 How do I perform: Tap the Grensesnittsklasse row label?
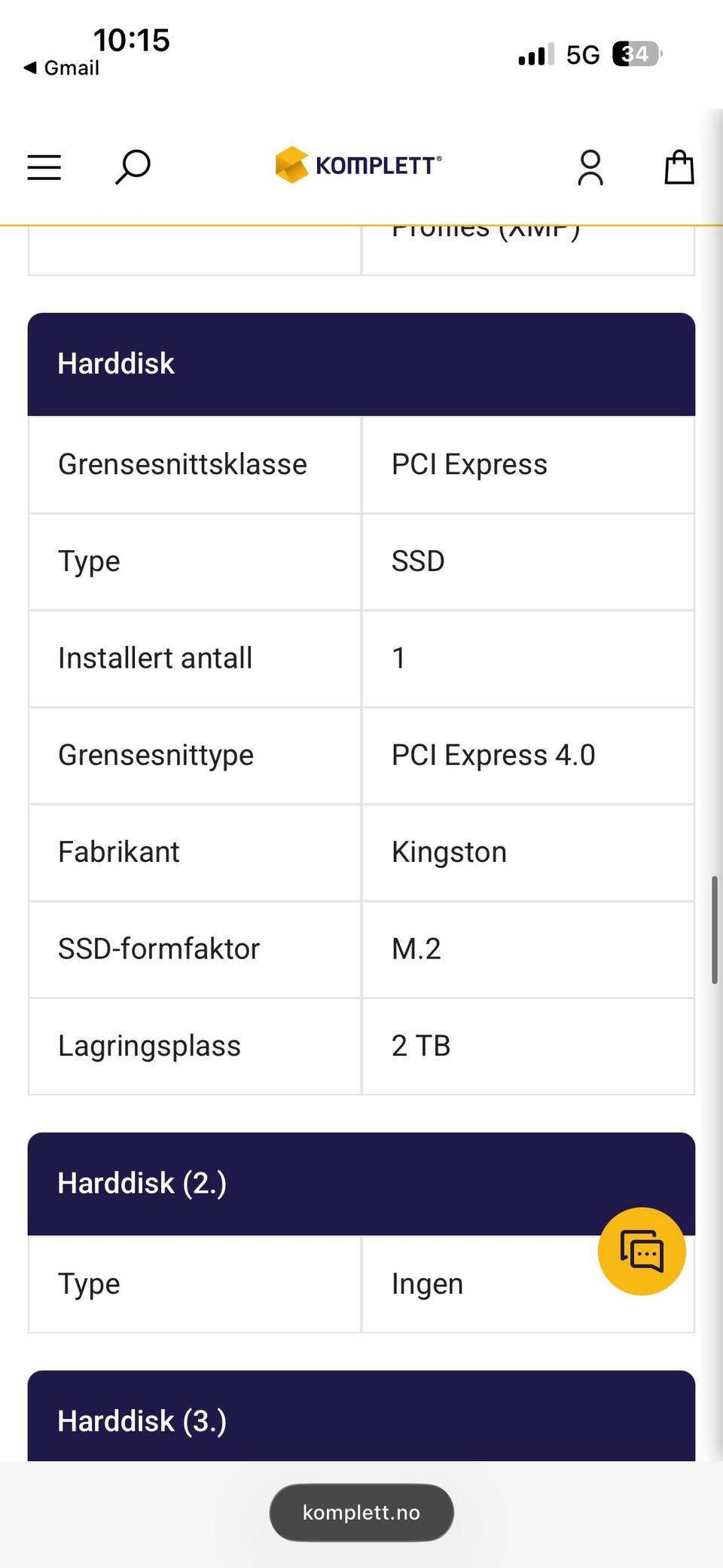[x=182, y=465]
